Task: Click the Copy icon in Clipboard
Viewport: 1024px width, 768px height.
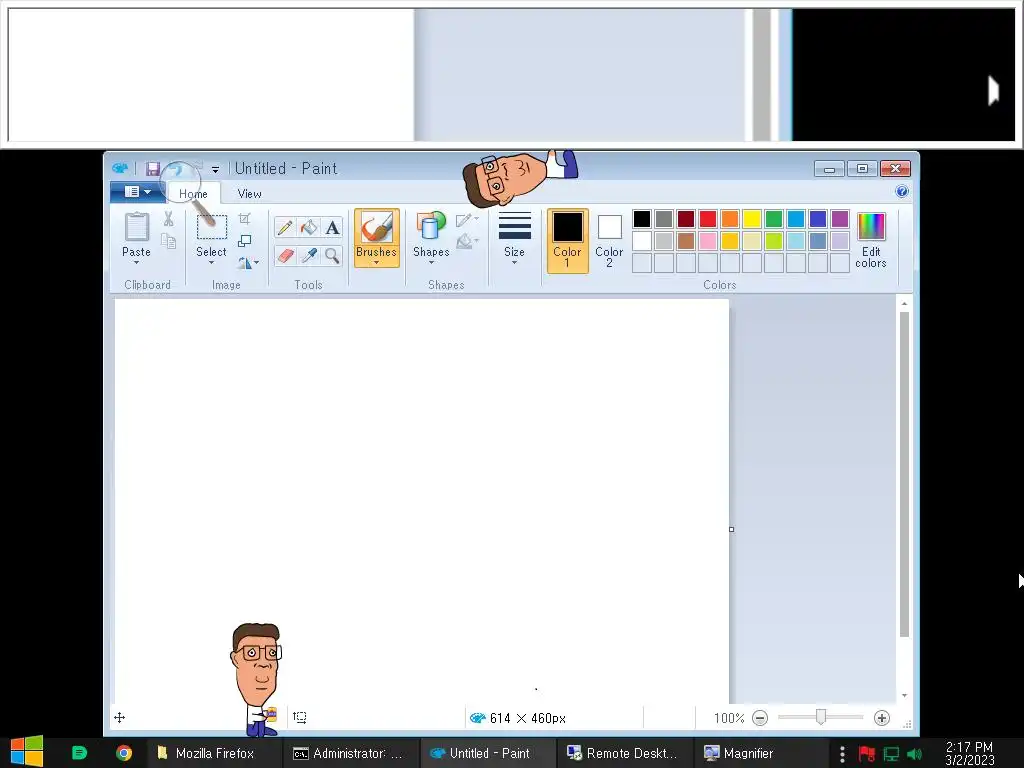Action: [x=168, y=241]
